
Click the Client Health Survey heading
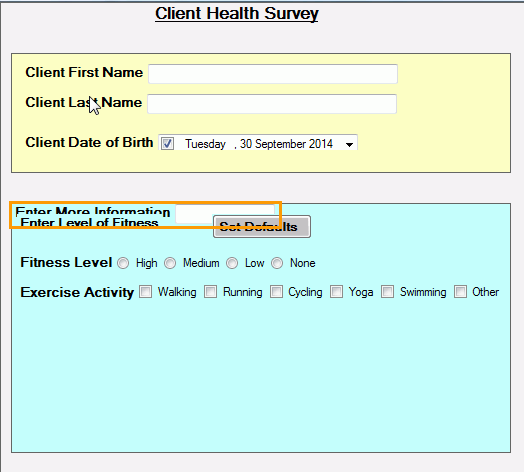pyautogui.click(x=237, y=14)
